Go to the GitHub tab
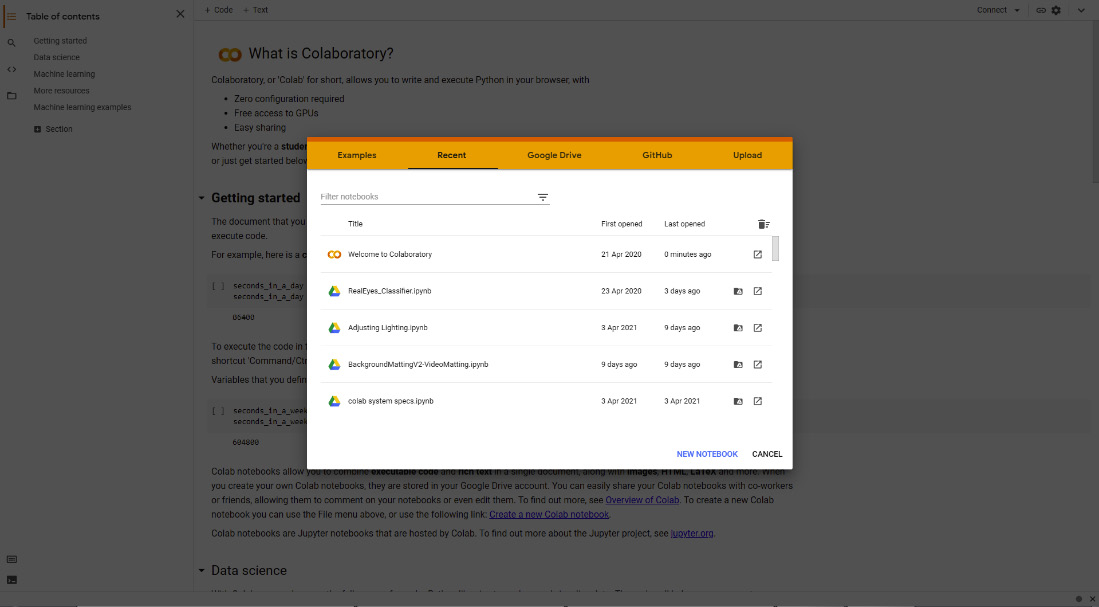 pos(657,155)
